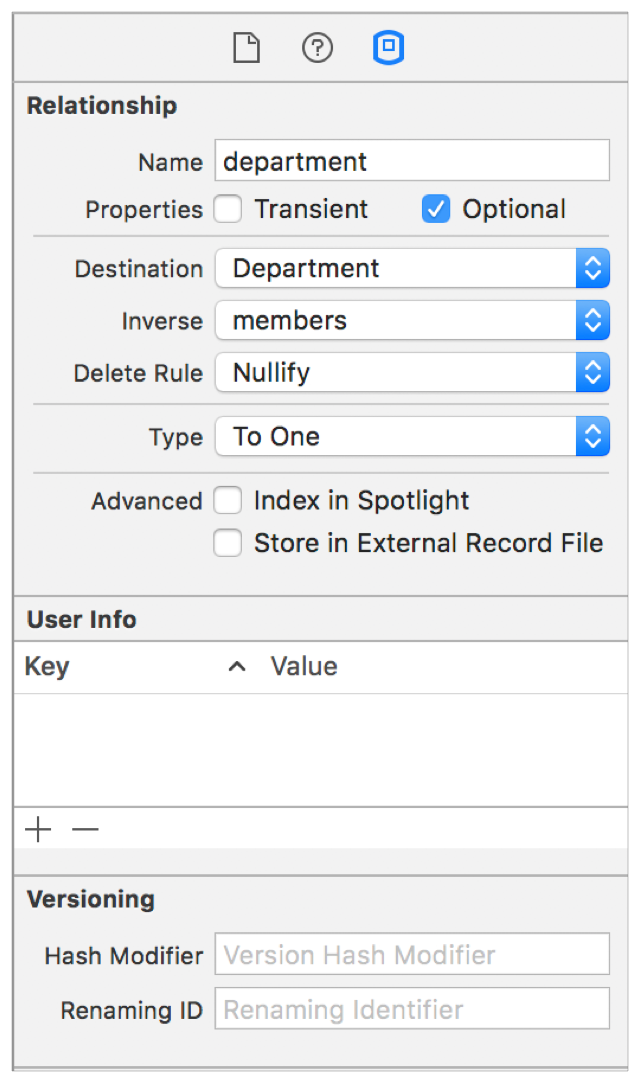The image size is (640, 1083).
Task: Enable Index in Spotlight checkbox
Action: [229, 500]
